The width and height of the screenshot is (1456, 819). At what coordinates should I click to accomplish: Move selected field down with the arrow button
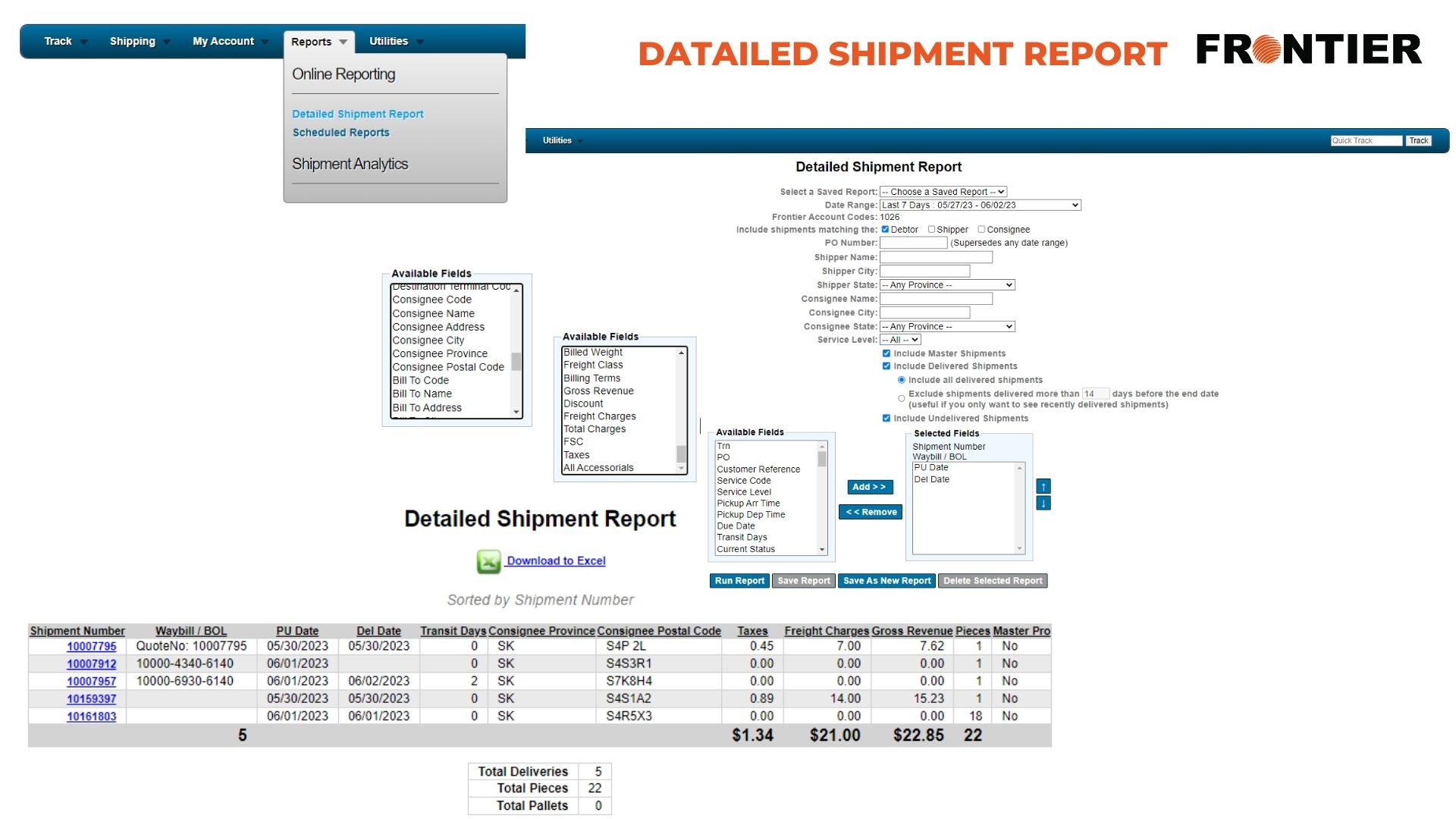pyautogui.click(x=1043, y=504)
